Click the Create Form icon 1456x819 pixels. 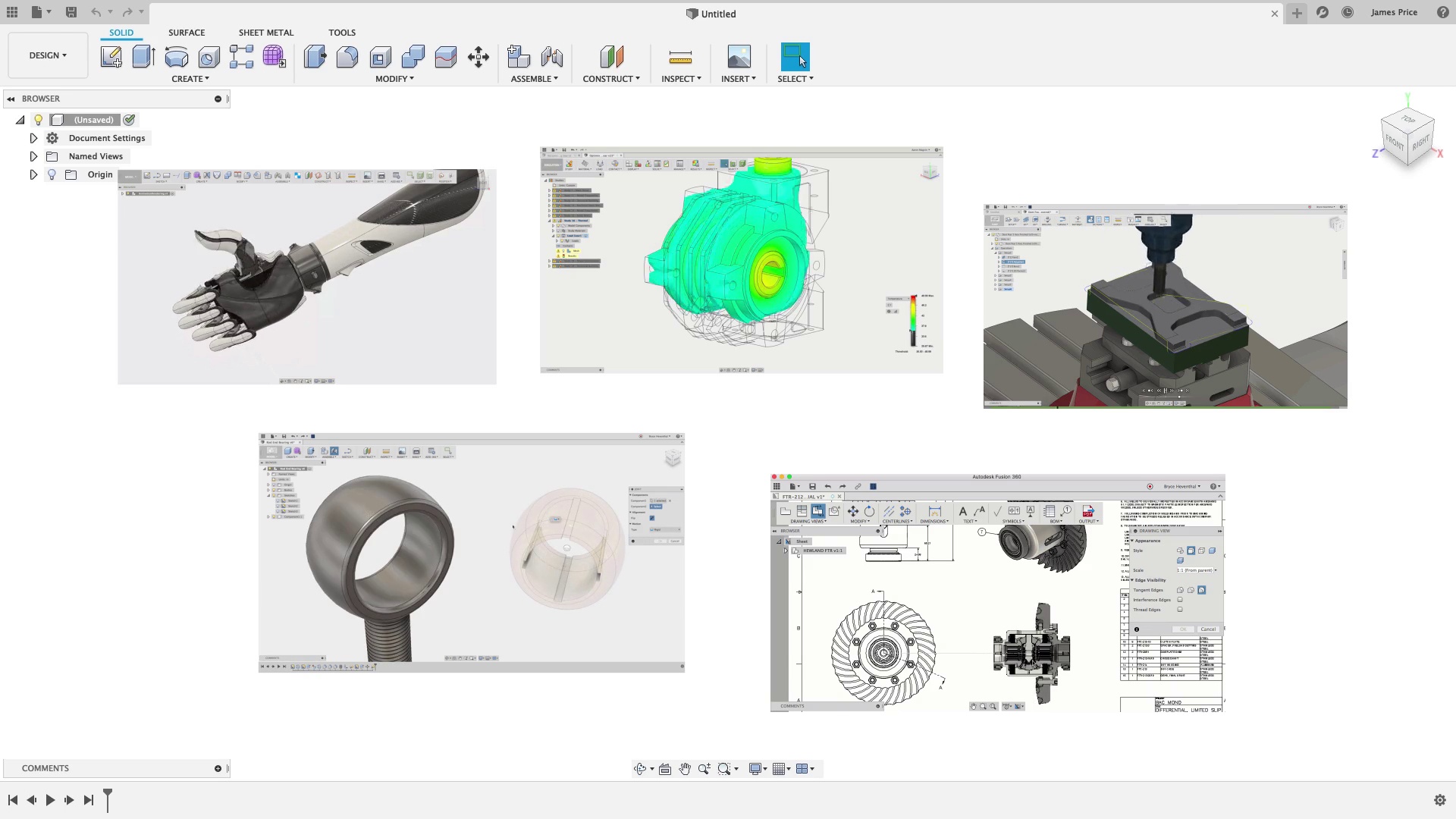tap(274, 57)
